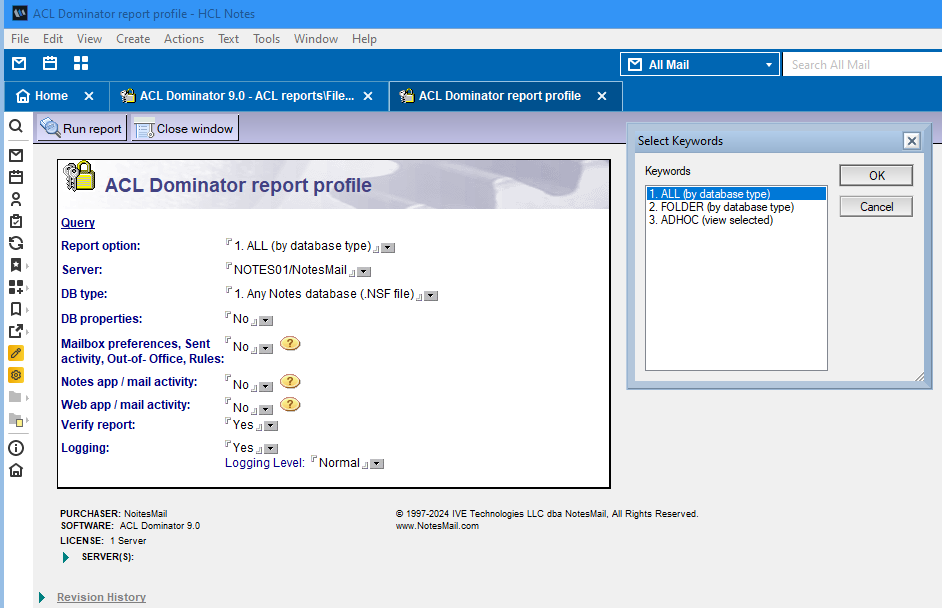Click help icon beside Mailbox preferences field
The height and width of the screenshot is (608, 942).
290,344
